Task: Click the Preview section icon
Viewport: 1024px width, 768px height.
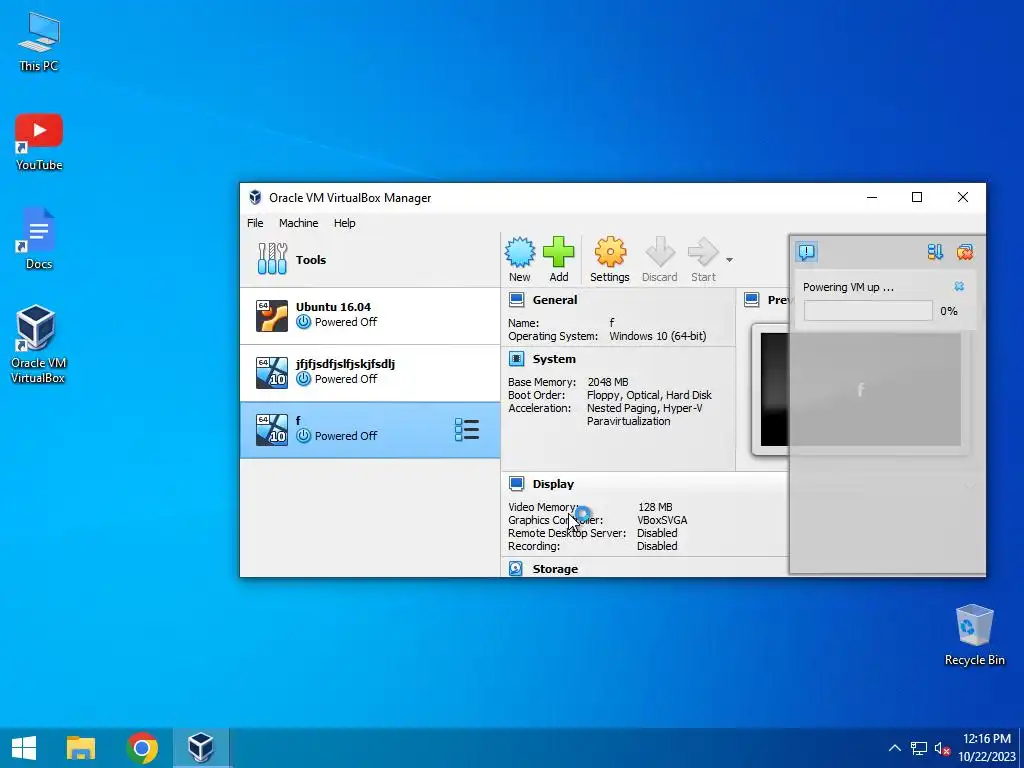Action: [752, 300]
